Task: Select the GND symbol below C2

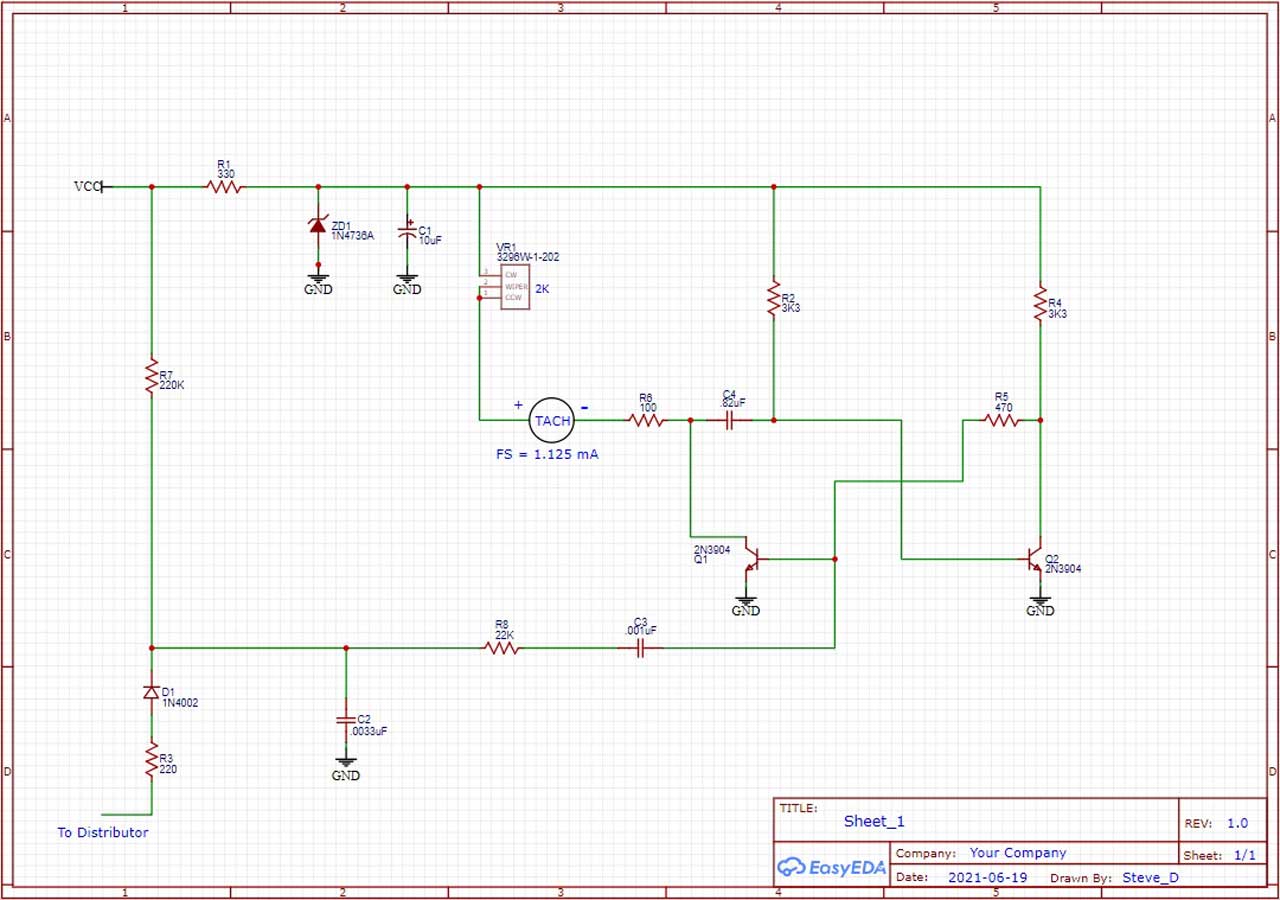Action: click(x=346, y=768)
